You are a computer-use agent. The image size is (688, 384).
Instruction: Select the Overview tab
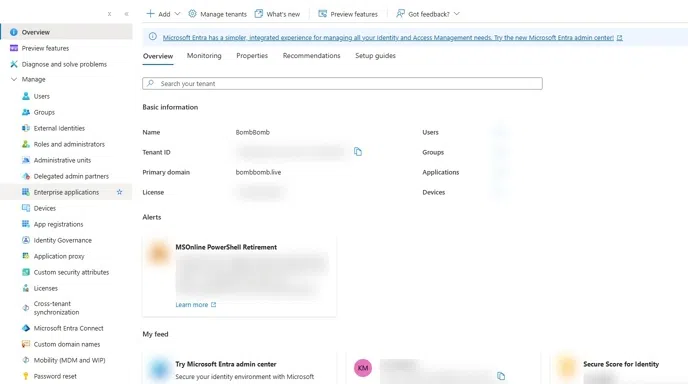158,56
